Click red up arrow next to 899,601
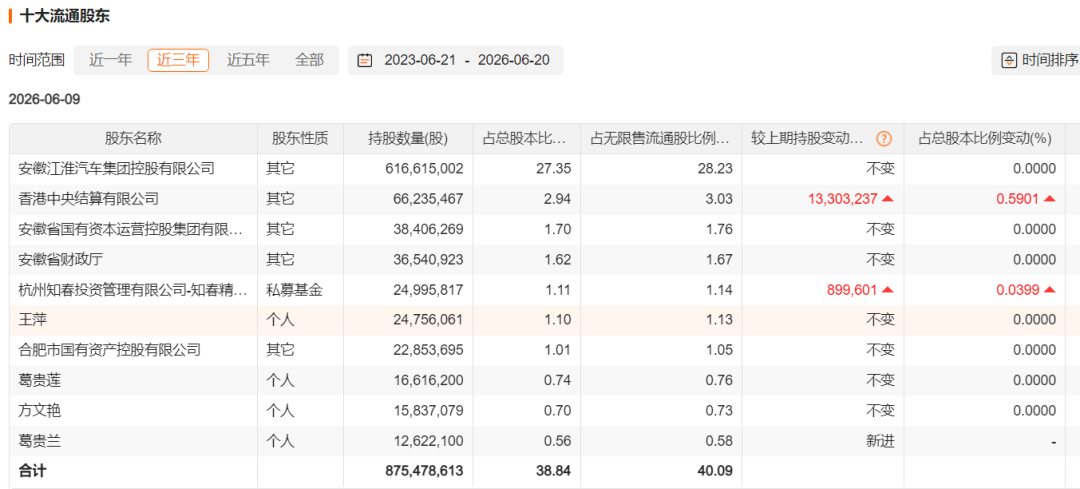Image resolution: width=1080 pixels, height=489 pixels. (888, 291)
